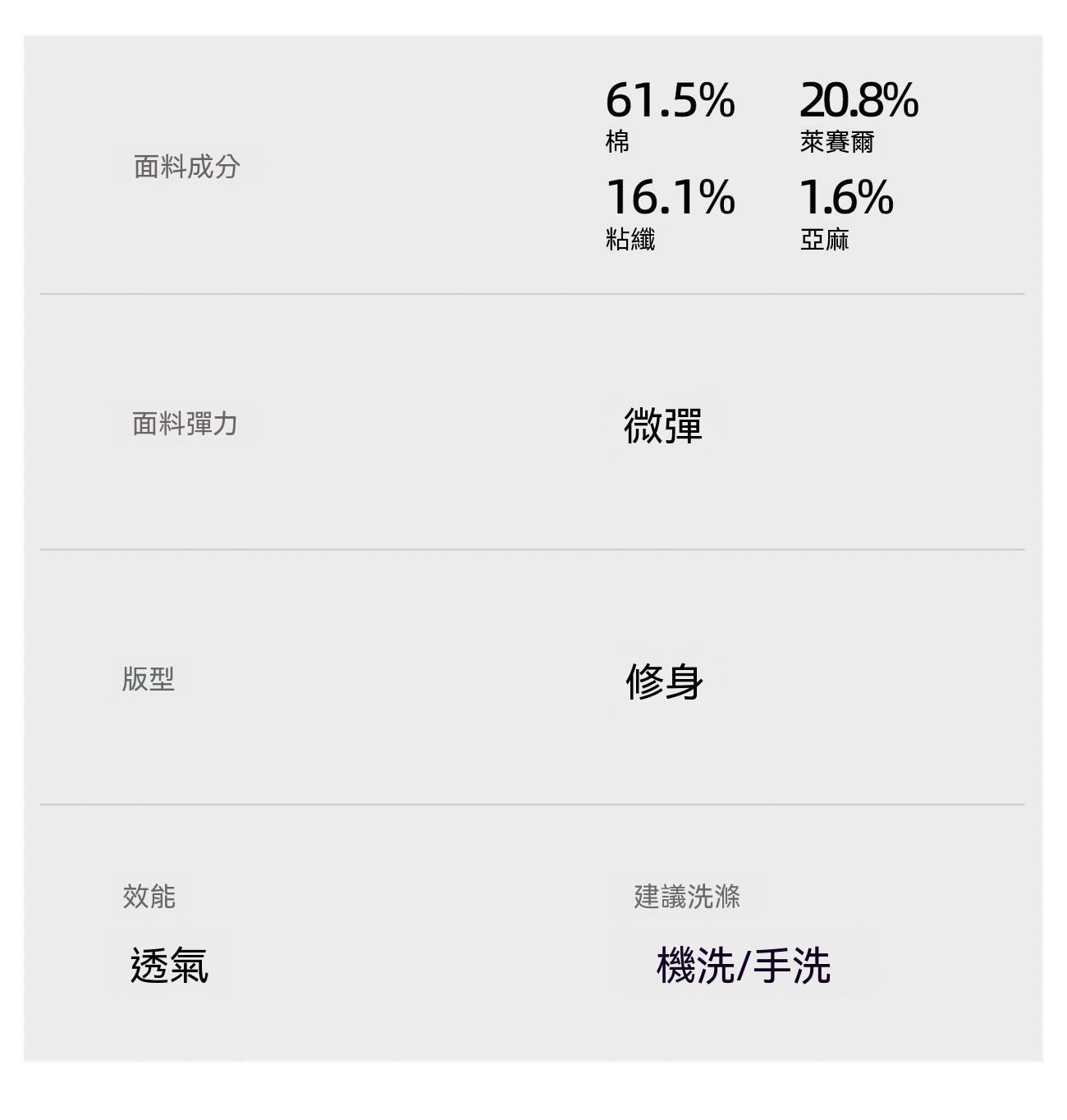
Task: Select the 機洗/手洗 washing value
Action: [744, 965]
